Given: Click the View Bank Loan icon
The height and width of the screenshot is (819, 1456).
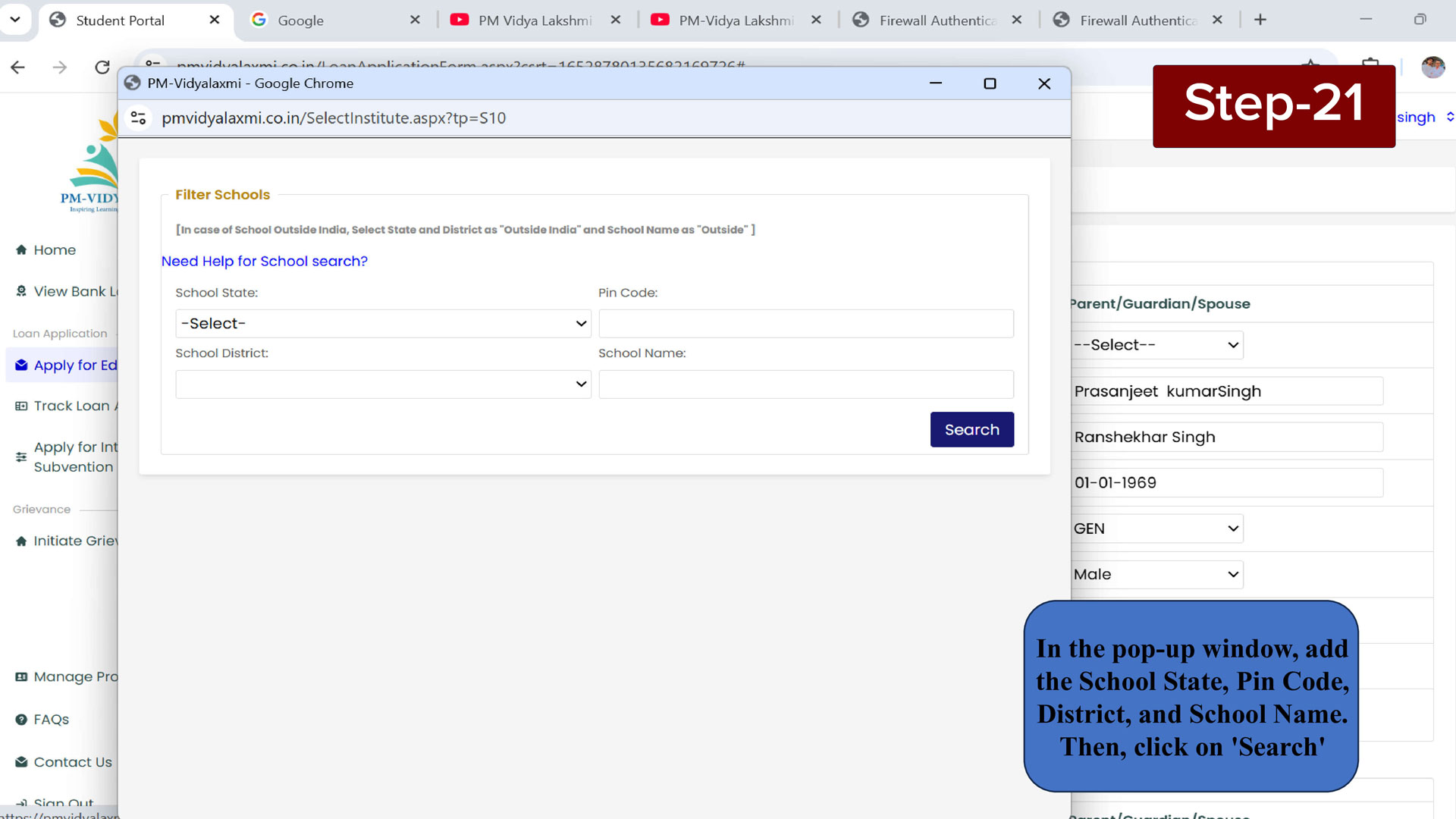Looking at the screenshot, I should [x=21, y=291].
